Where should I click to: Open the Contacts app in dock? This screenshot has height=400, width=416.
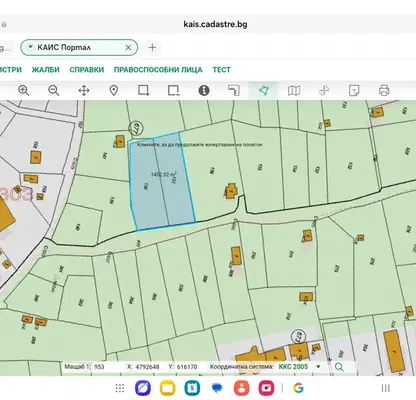242,388
